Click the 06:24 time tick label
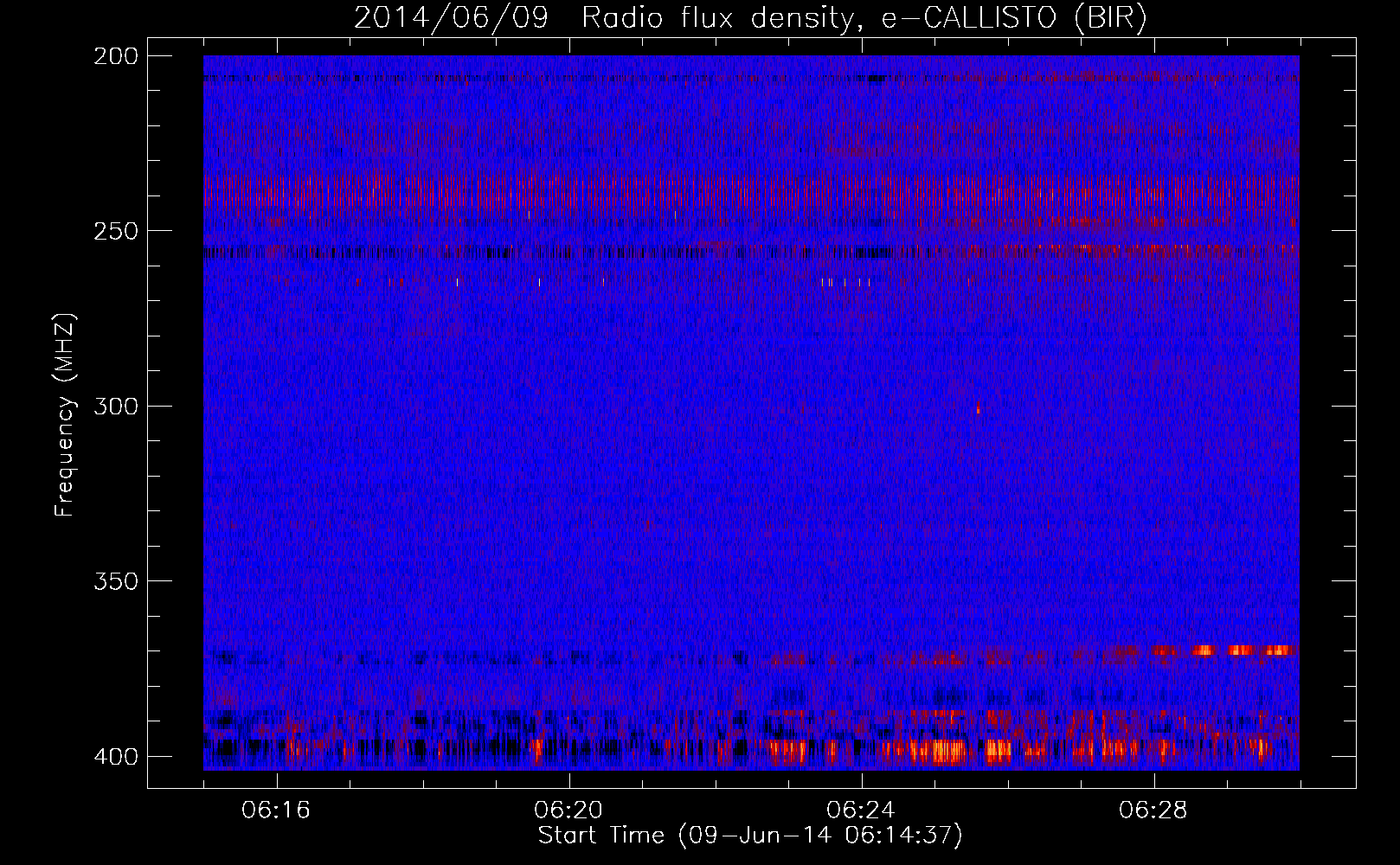Image resolution: width=1400 pixels, height=865 pixels. [x=861, y=811]
